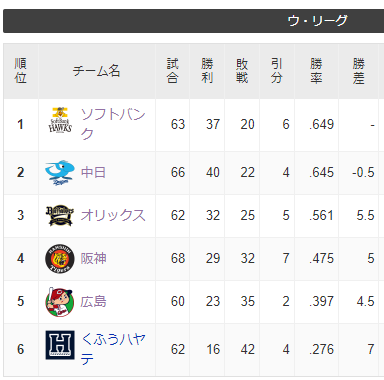Click the Orix Buffaloes team logo

(x=60, y=215)
